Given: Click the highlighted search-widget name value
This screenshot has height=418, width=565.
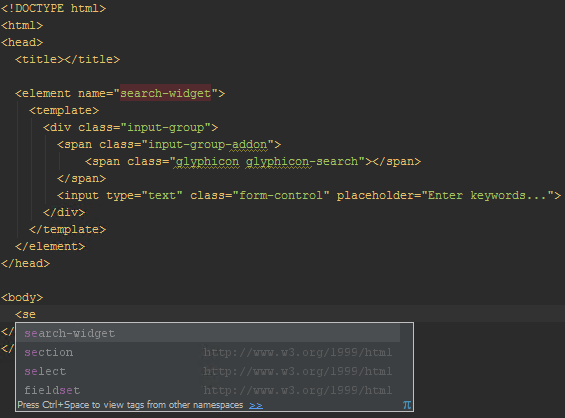Looking at the screenshot, I should [x=165, y=93].
